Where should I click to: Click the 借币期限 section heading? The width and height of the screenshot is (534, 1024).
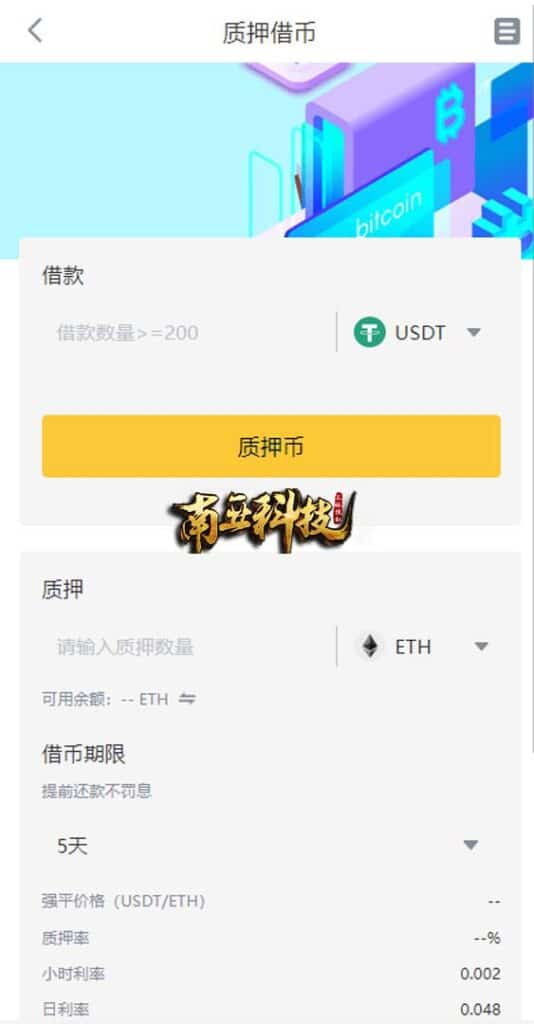84,755
